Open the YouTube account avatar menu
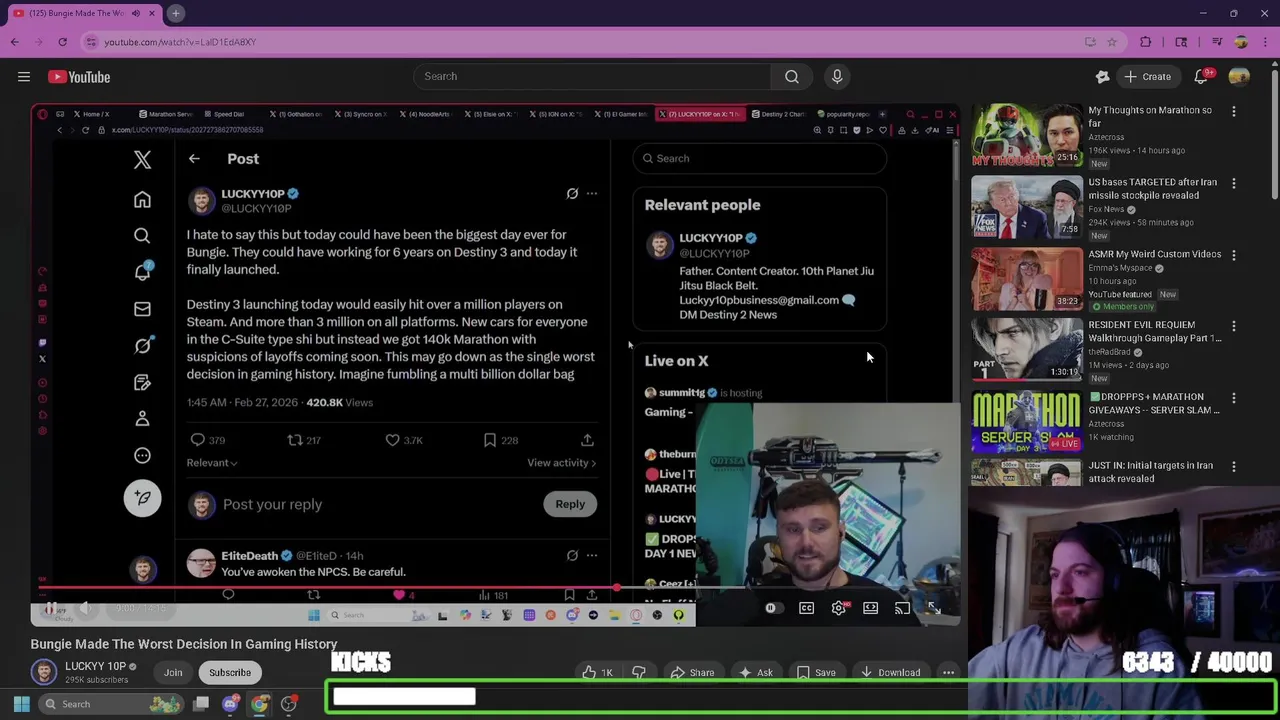 (1239, 77)
